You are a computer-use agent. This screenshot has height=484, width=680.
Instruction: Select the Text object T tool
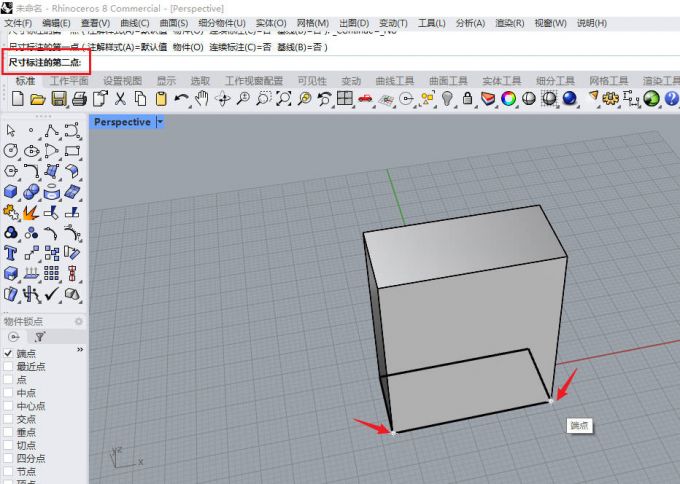click(11, 253)
